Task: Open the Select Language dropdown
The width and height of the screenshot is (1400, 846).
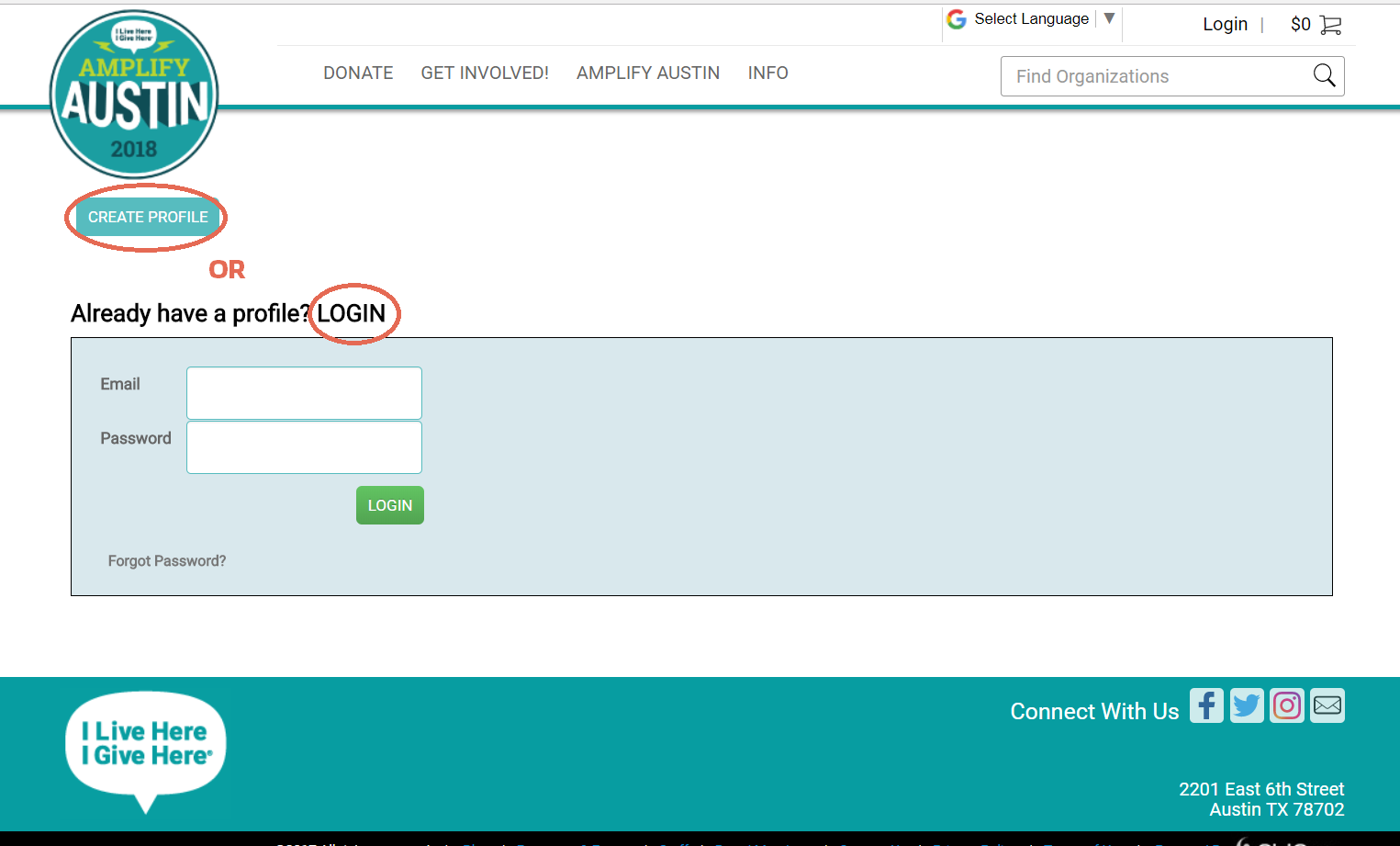Action: coord(1032,19)
